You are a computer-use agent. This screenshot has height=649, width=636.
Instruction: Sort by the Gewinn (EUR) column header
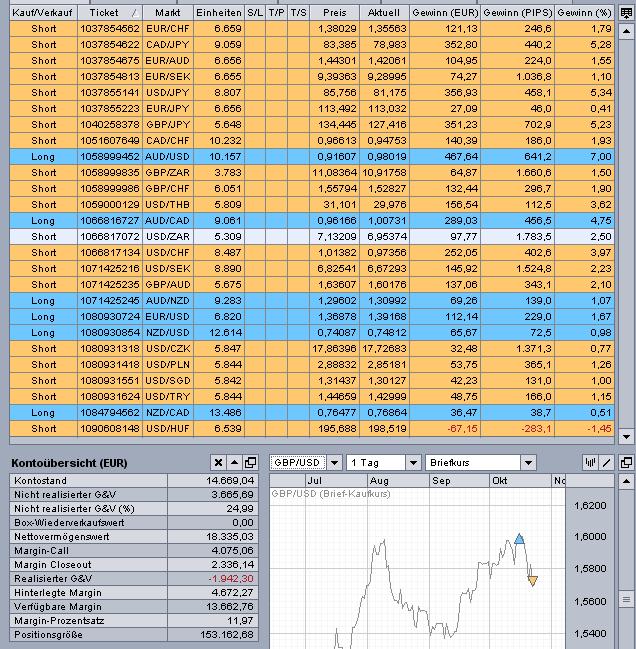[446, 10]
